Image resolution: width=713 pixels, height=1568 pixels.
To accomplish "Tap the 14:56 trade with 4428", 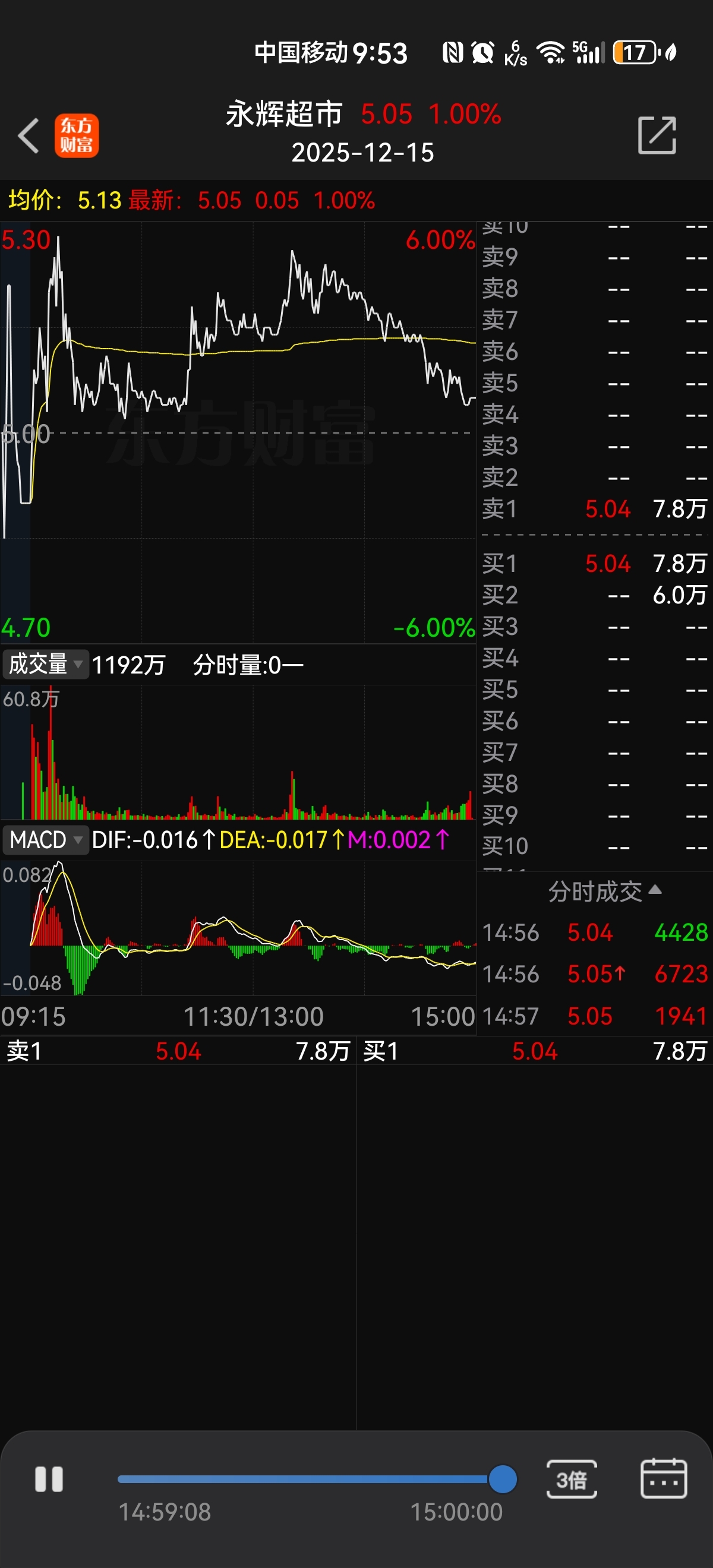I will click(x=595, y=932).
